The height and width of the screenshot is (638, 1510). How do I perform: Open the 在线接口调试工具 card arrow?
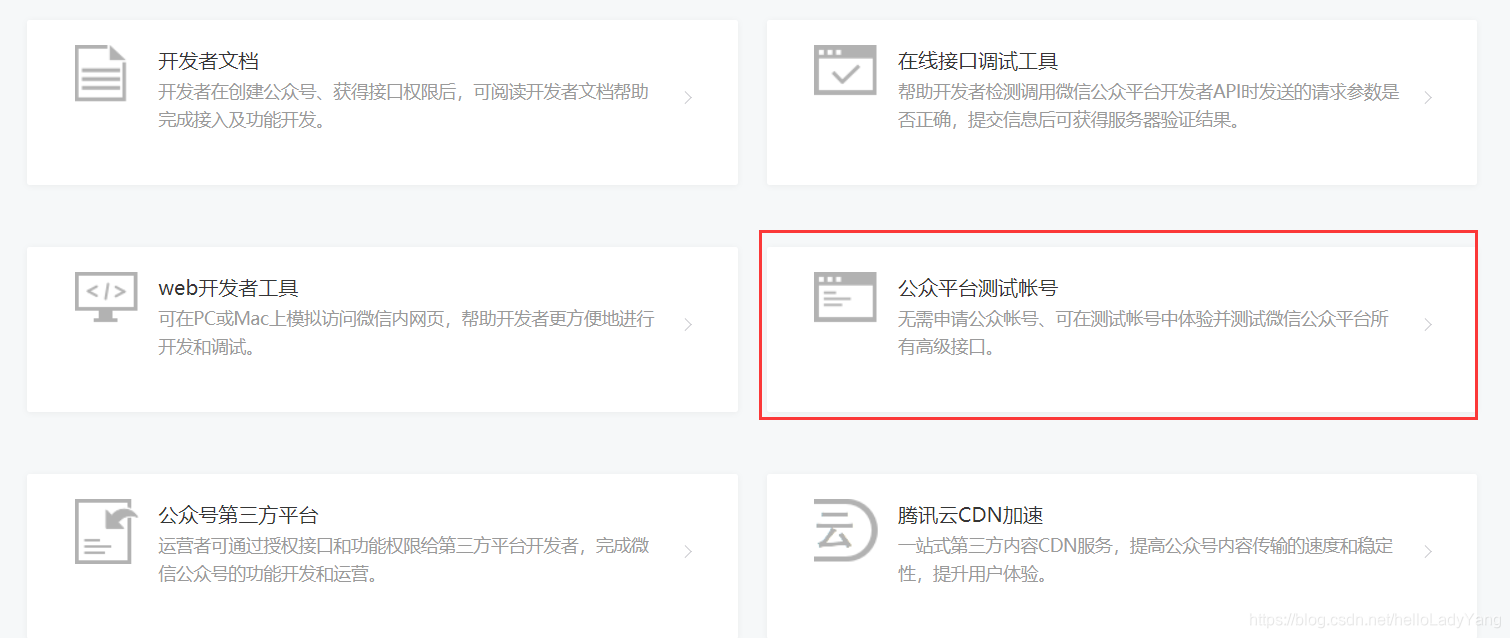(1428, 98)
